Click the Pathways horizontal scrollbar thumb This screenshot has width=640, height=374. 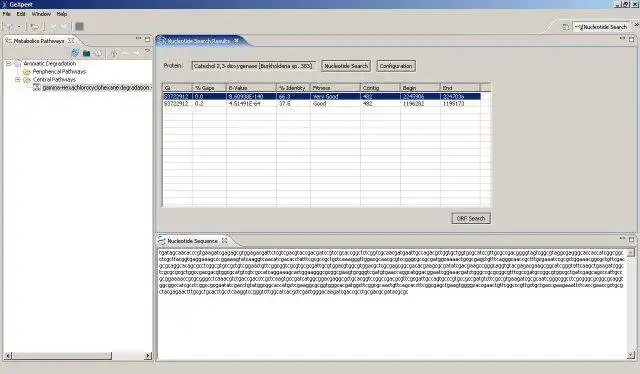(x=62, y=356)
